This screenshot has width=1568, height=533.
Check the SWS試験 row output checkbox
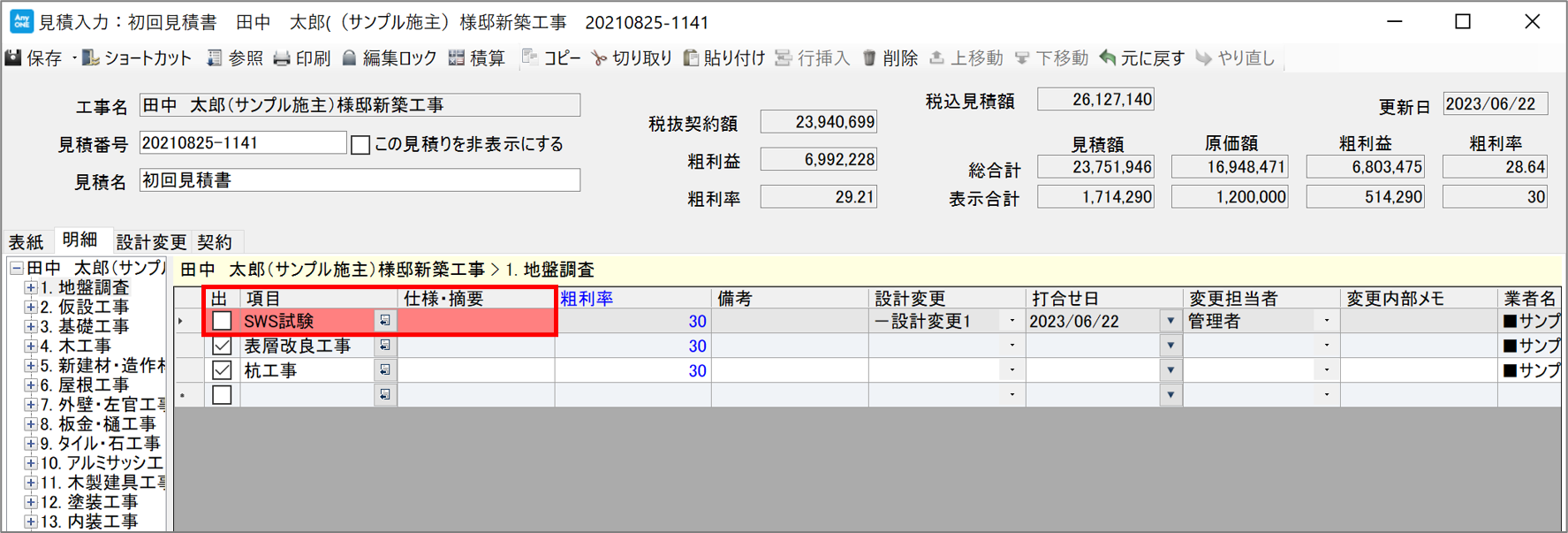click(222, 321)
